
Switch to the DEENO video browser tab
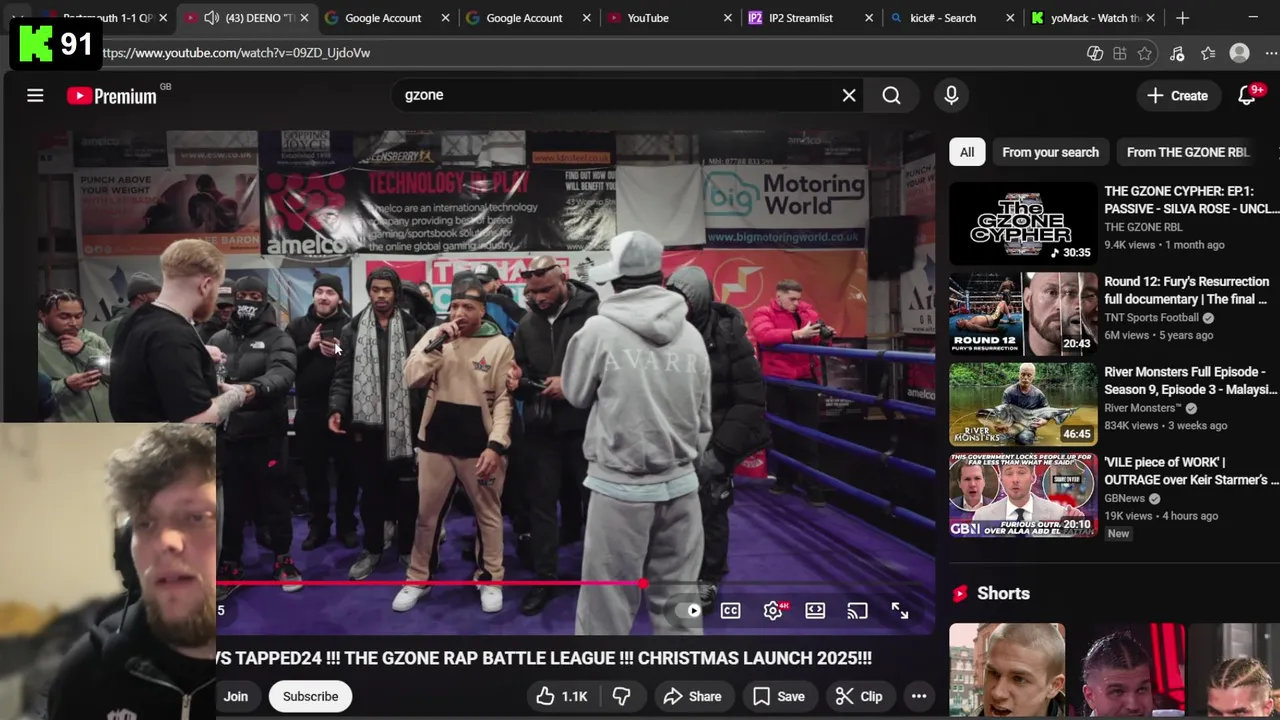click(x=247, y=18)
